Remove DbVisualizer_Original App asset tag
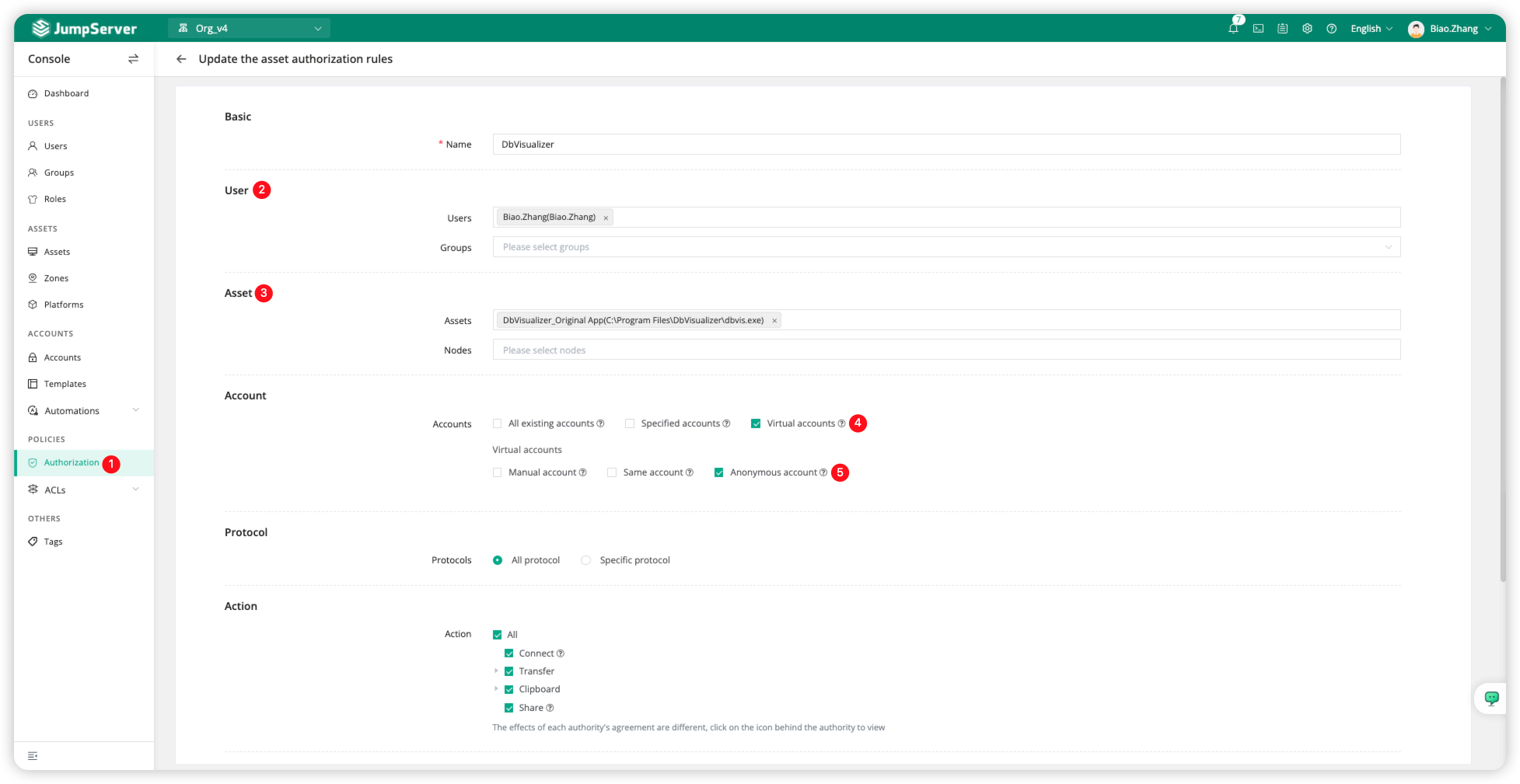 click(x=774, y=321)
